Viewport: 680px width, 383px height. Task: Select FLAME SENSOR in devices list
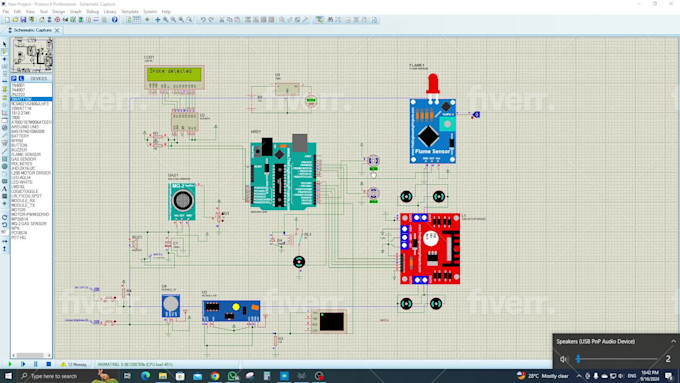(26, 154)
